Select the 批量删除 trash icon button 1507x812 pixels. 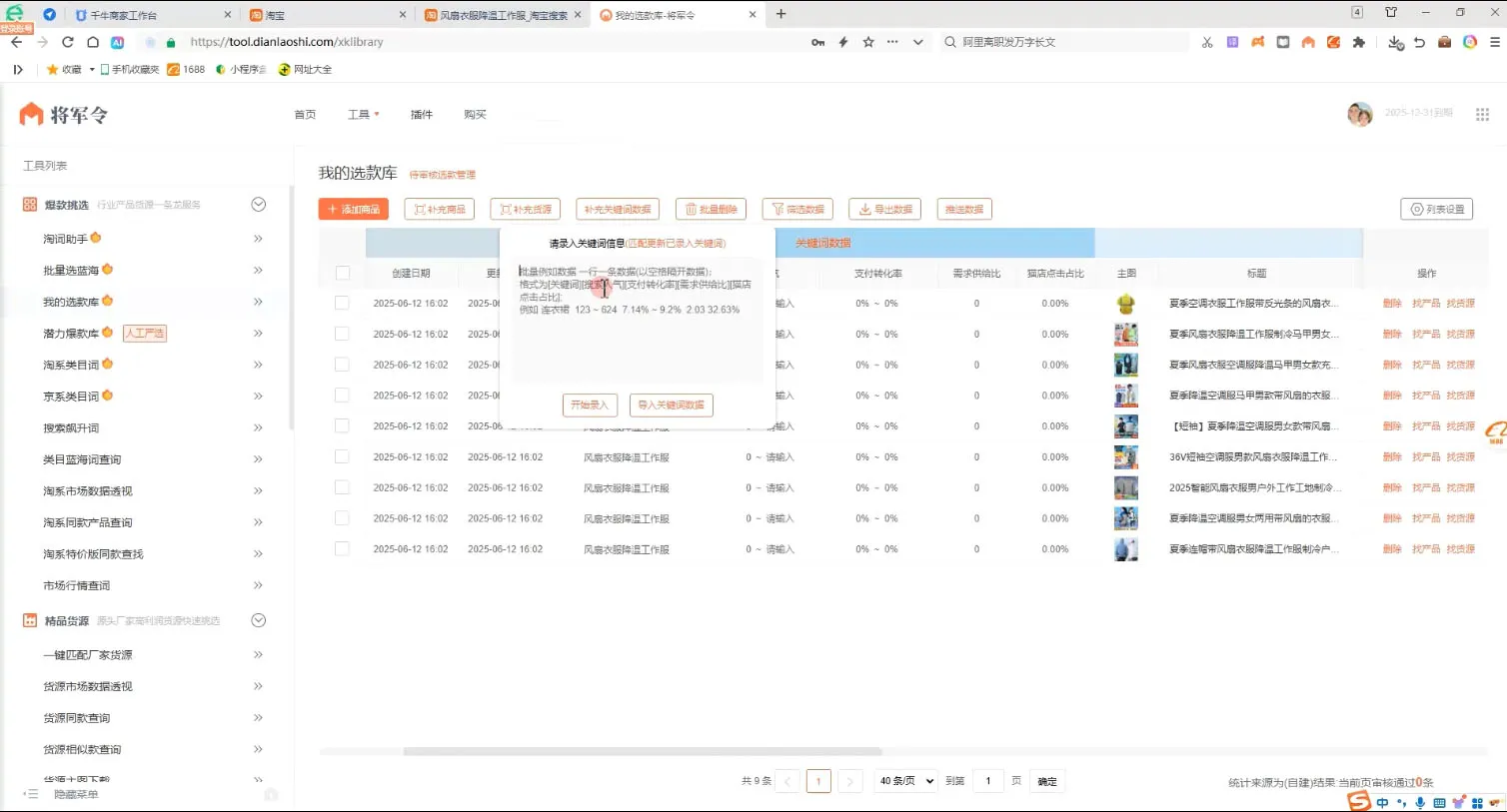tap(694, 209)
